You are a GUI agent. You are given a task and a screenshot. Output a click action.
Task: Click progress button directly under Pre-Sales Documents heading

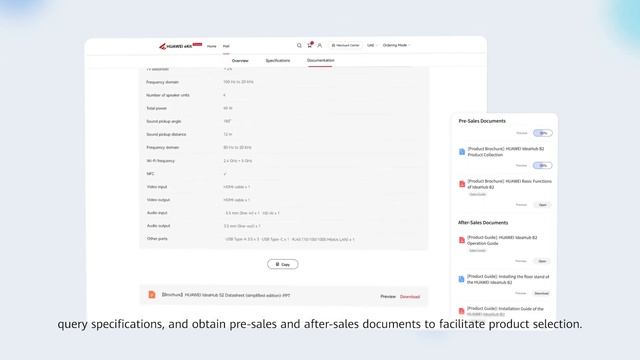542,133
